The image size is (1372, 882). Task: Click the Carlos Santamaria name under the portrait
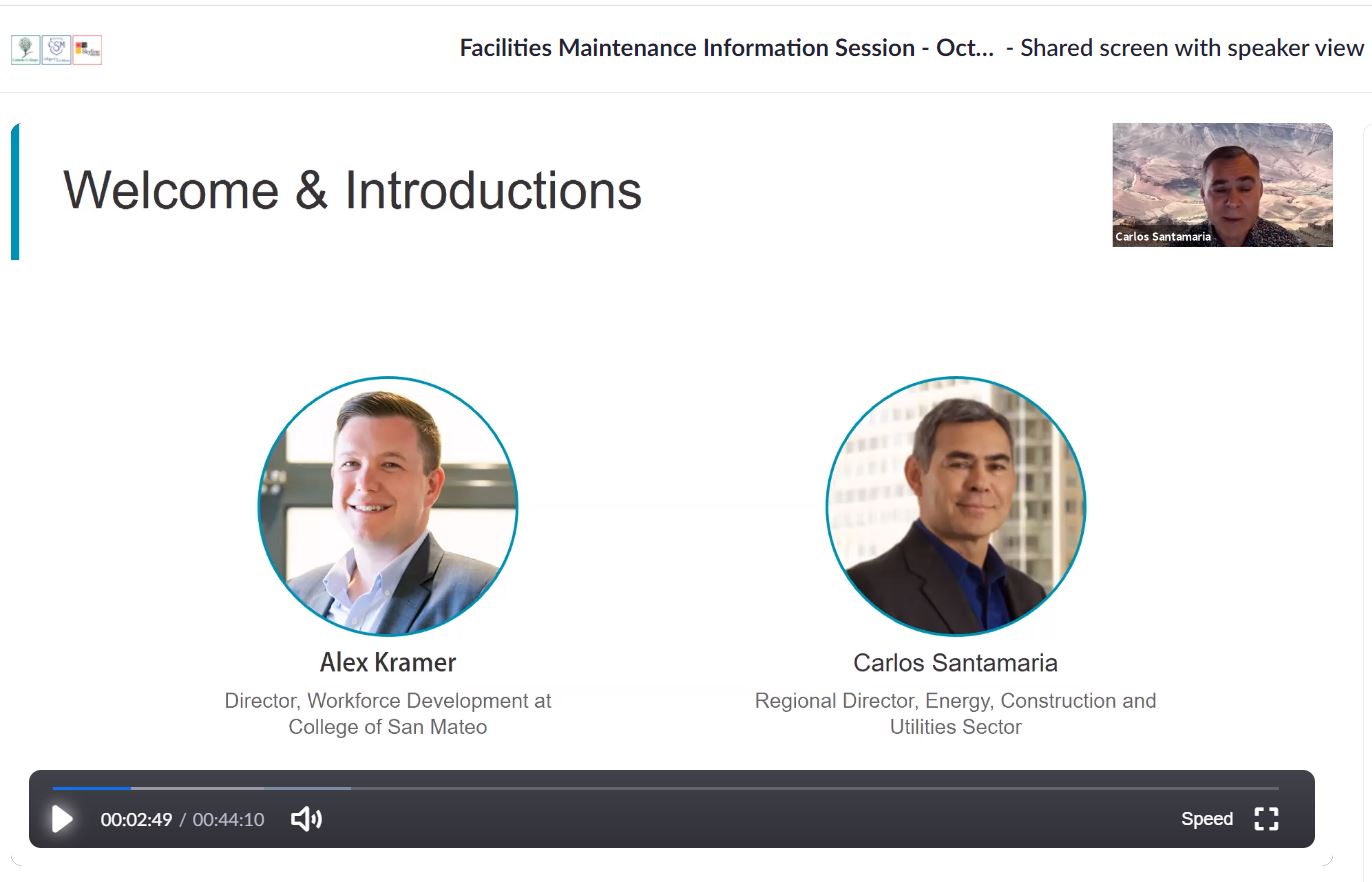(x=955, y=662)
